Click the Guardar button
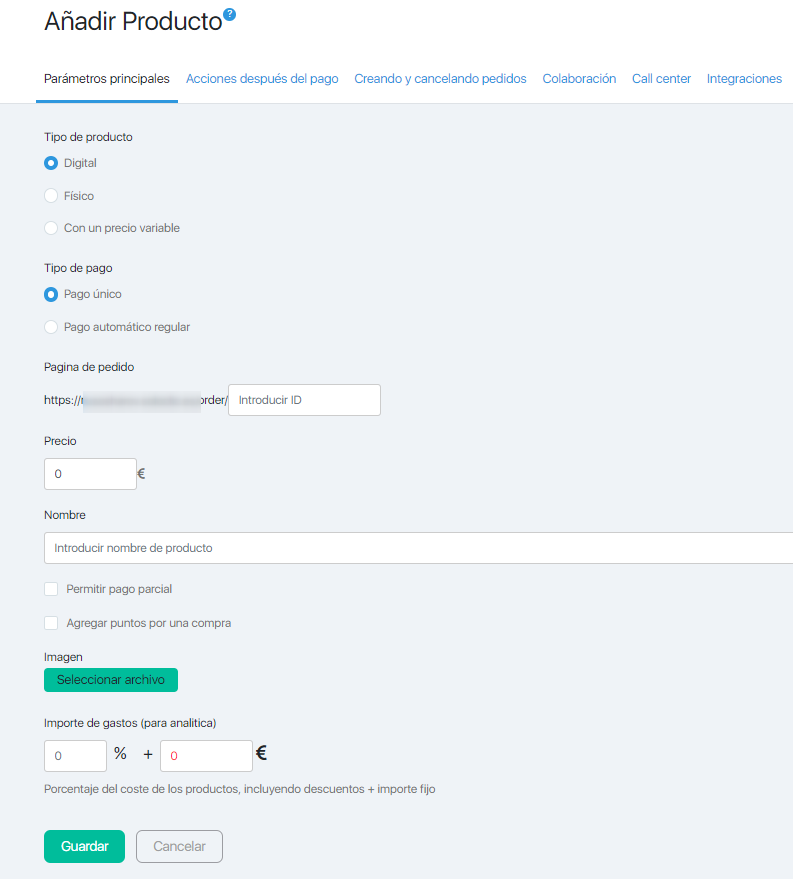 [84, 846]
